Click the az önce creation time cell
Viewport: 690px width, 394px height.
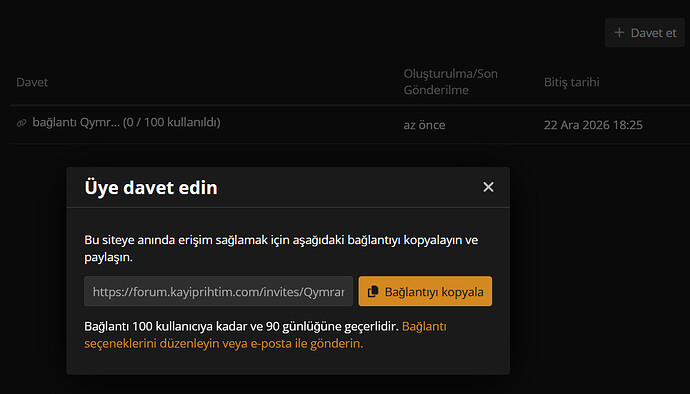coord(424,125)
